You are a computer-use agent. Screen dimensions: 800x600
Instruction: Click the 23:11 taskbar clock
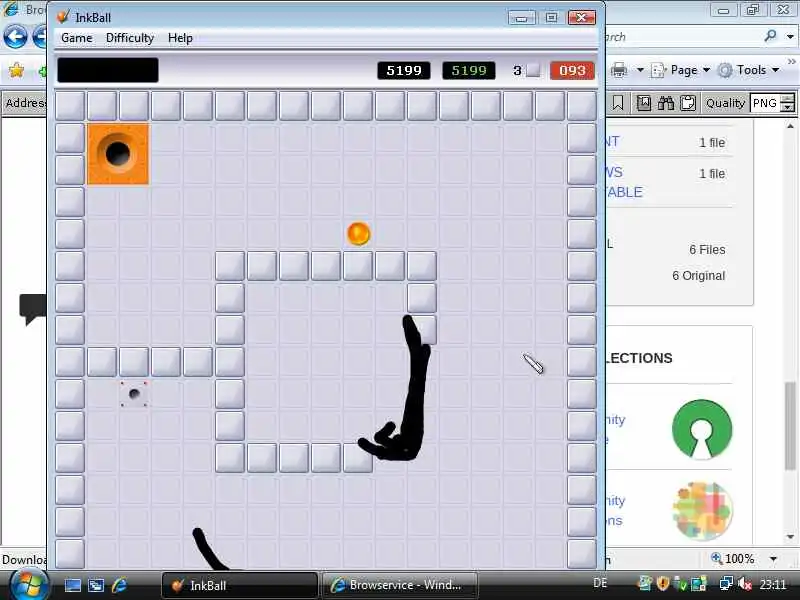coord(772,583)
